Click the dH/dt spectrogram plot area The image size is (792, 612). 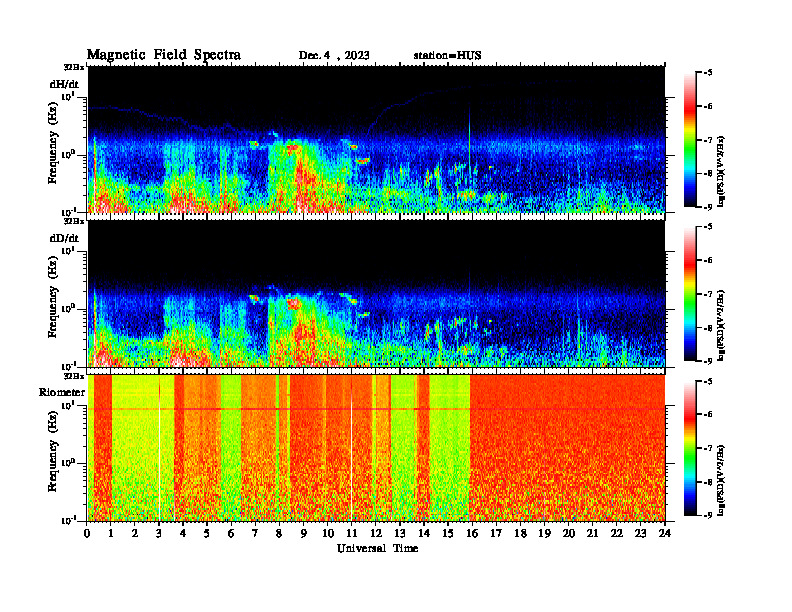[x=376, y=139]
